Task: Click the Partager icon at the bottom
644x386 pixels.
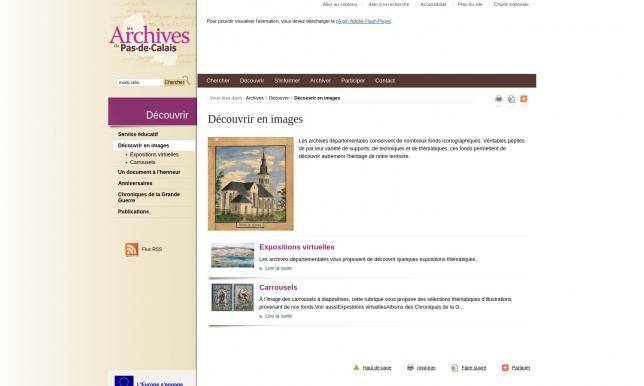Action: coord(505,368)
